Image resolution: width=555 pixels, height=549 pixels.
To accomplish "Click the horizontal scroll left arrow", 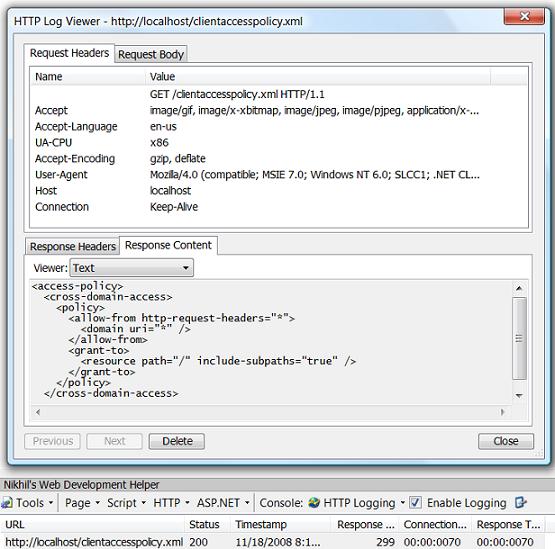I will click(x=38, y=412).
